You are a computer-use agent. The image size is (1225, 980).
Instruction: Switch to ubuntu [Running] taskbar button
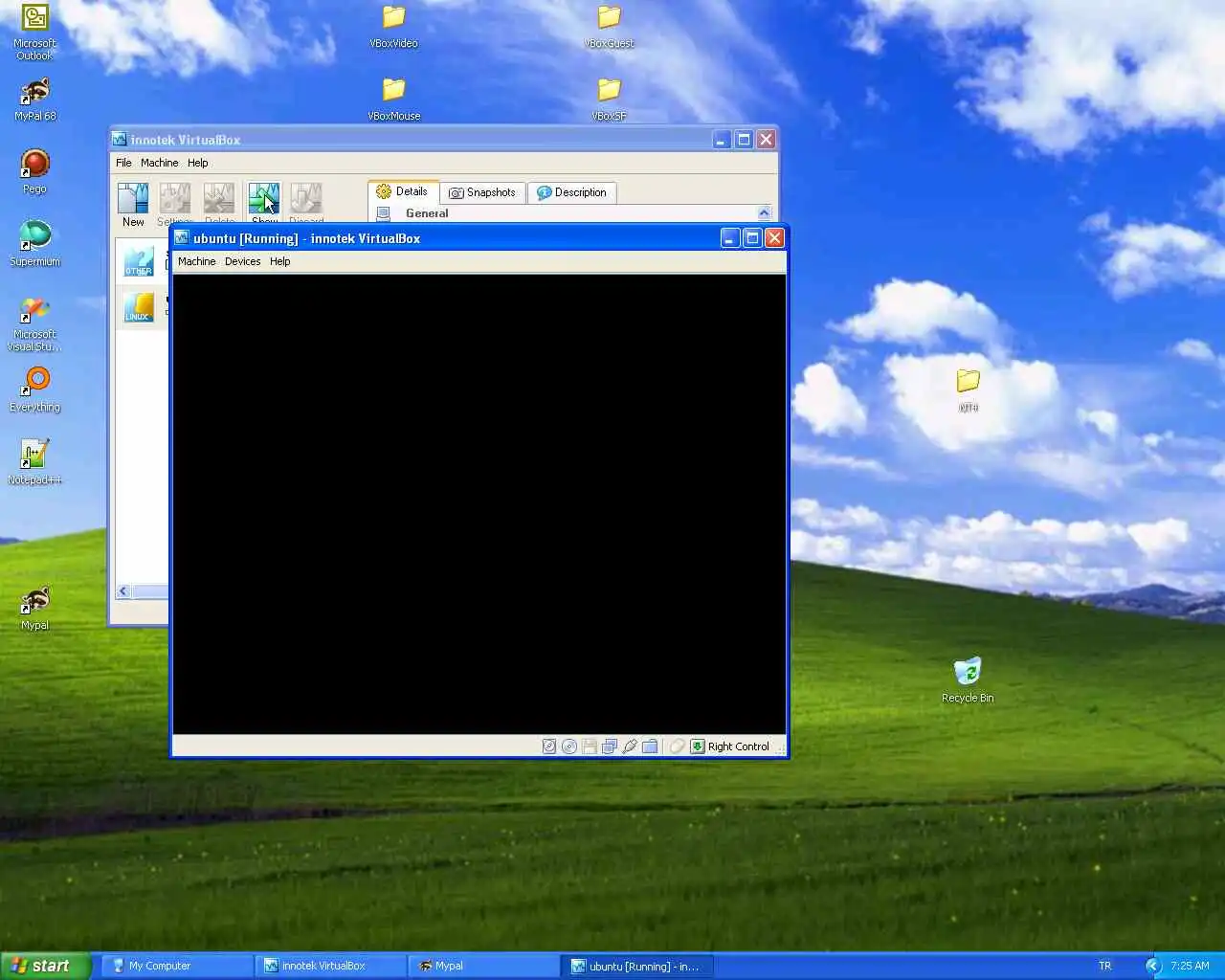[637, 966]
